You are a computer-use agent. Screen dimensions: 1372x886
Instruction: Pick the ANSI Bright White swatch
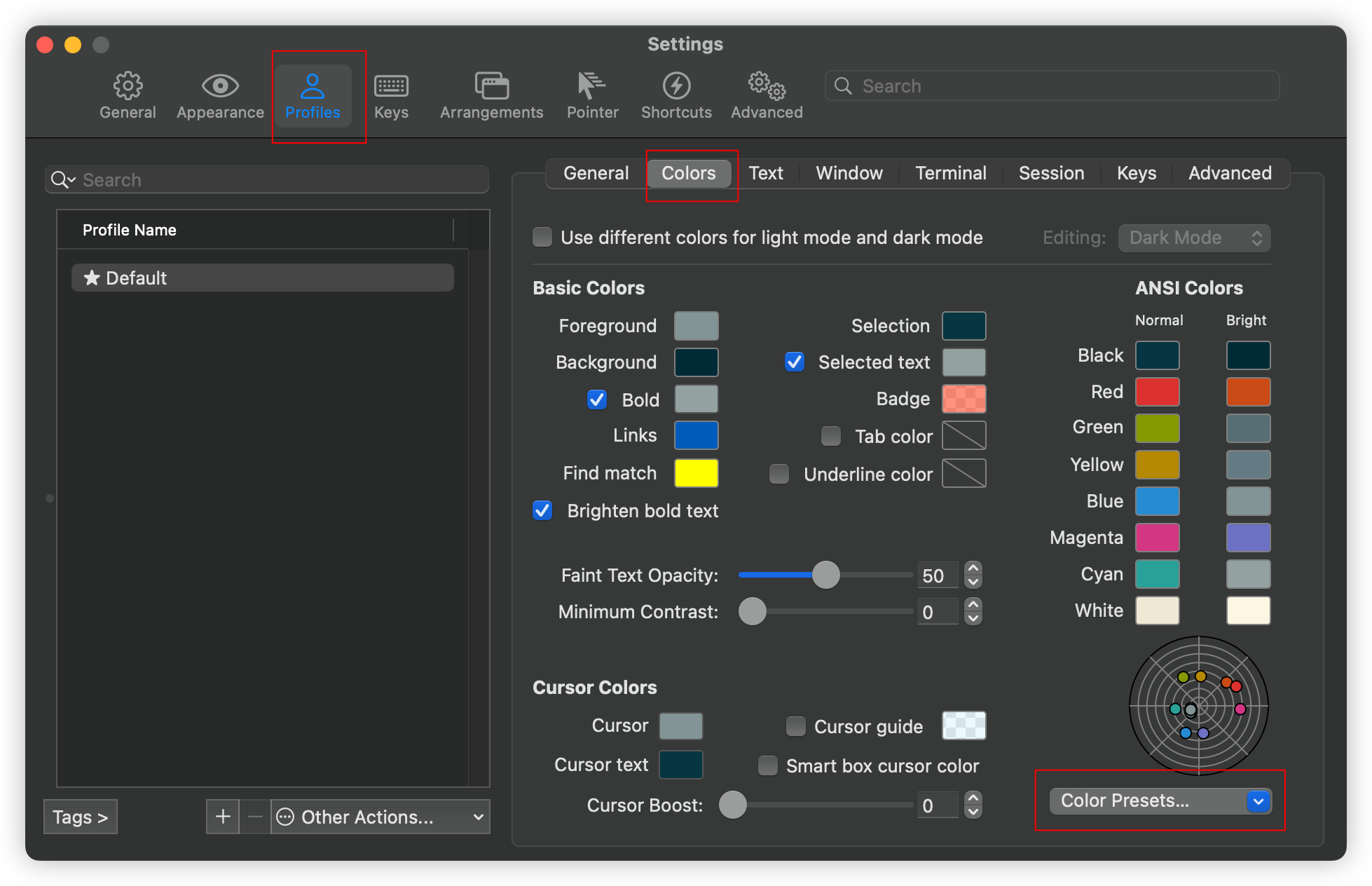1248,611
